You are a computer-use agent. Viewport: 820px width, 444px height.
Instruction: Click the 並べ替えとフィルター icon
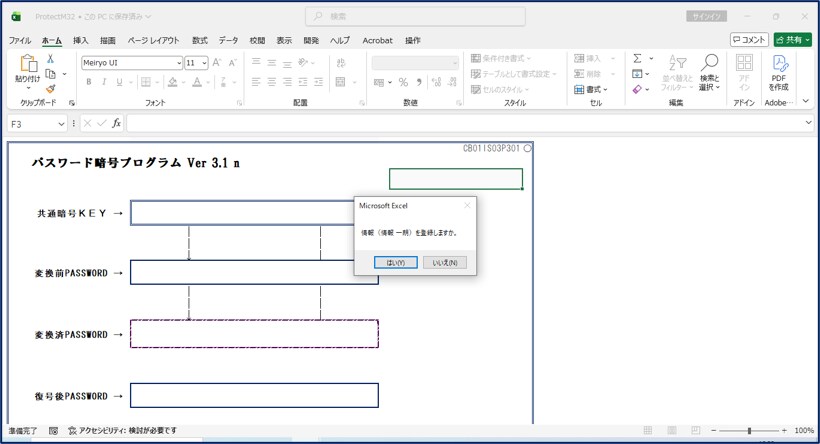pos(677,72)
